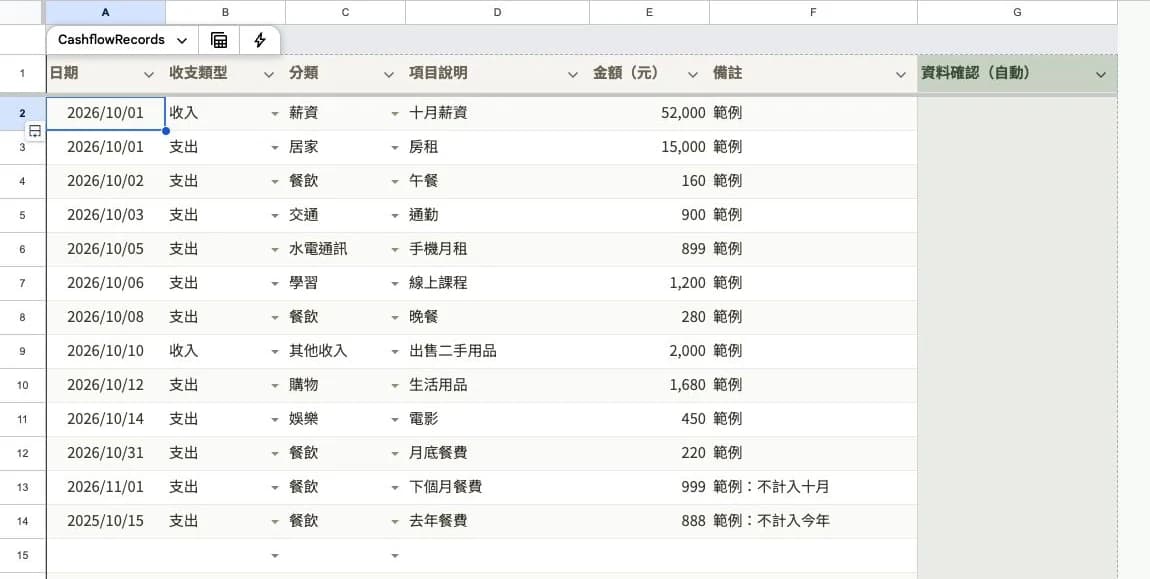
Task: Select row 15 header number
Action: pos(23,556)
